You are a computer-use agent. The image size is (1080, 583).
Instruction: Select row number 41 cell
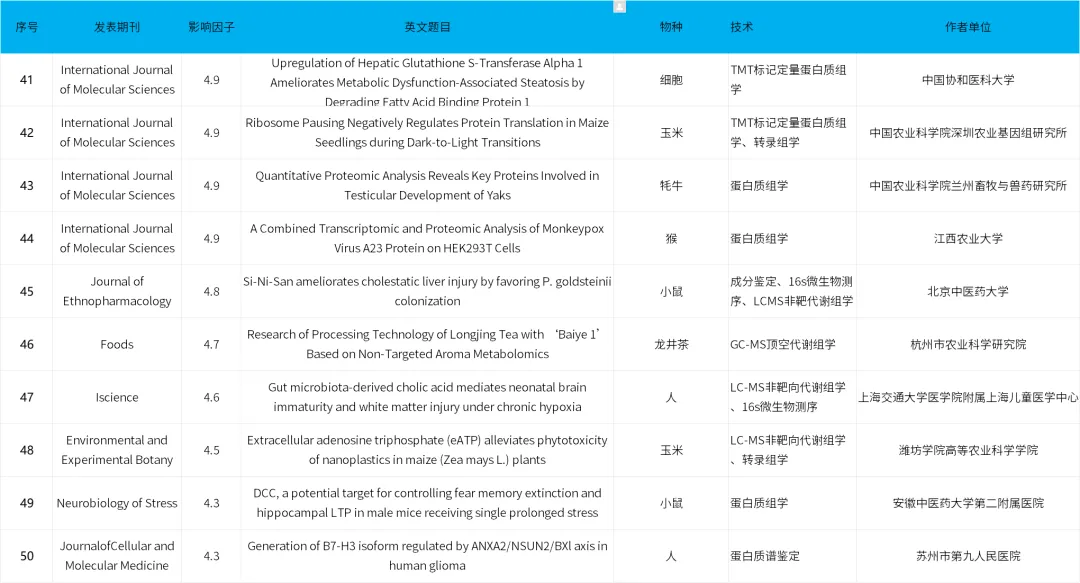pyautogui.click(x=27, y=80)
